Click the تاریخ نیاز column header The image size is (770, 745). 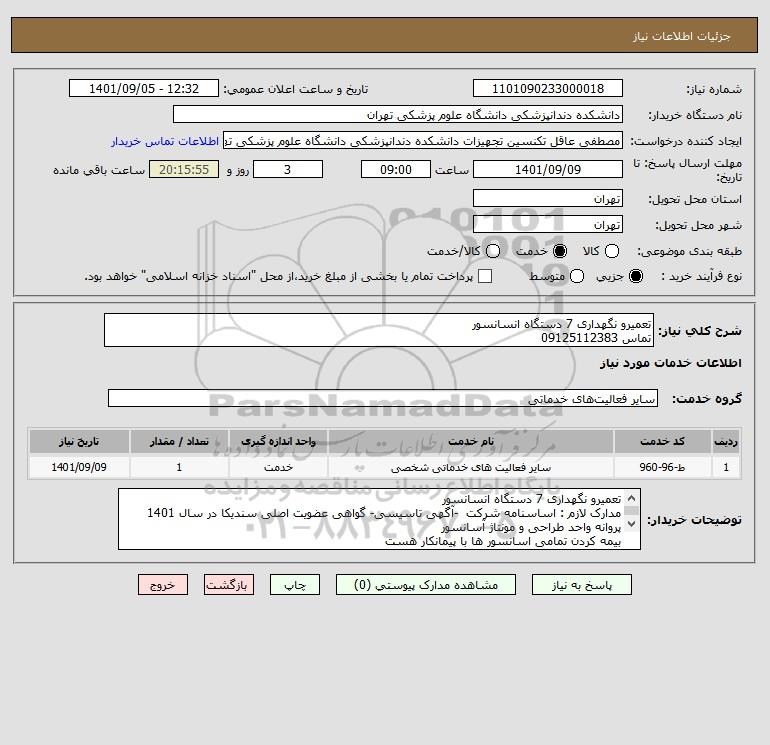(79, 441)
